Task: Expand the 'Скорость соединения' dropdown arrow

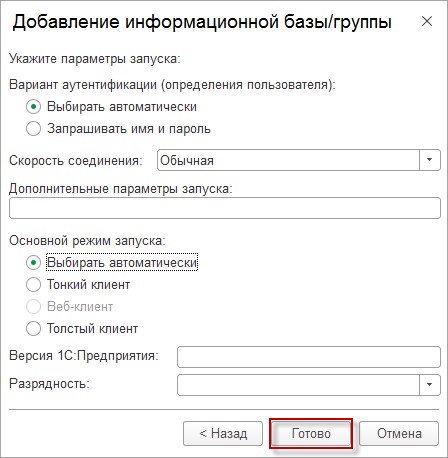Action: 429,160
